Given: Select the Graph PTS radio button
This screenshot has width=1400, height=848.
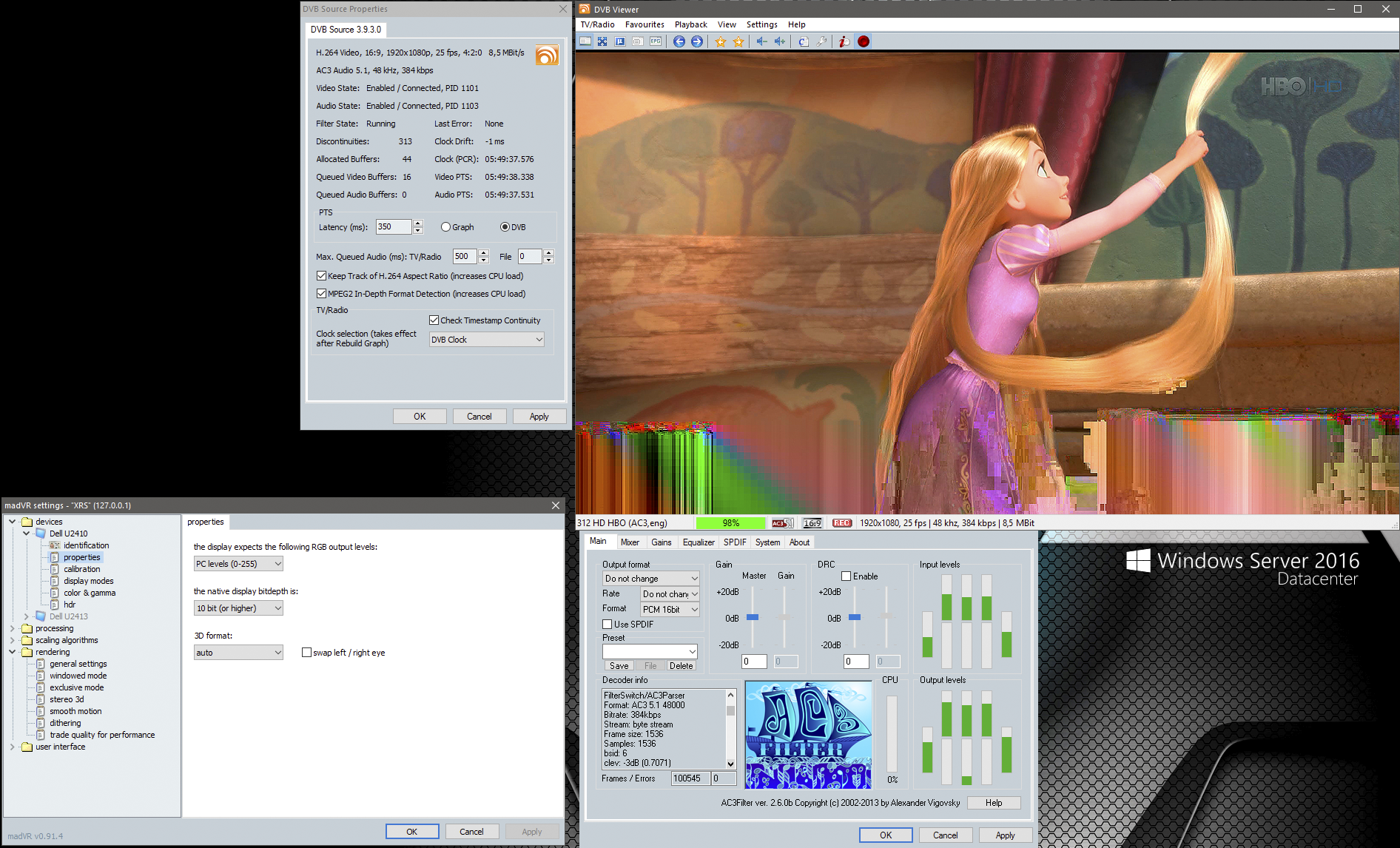Looking at the screenshot, I should [x=445, y=227].
